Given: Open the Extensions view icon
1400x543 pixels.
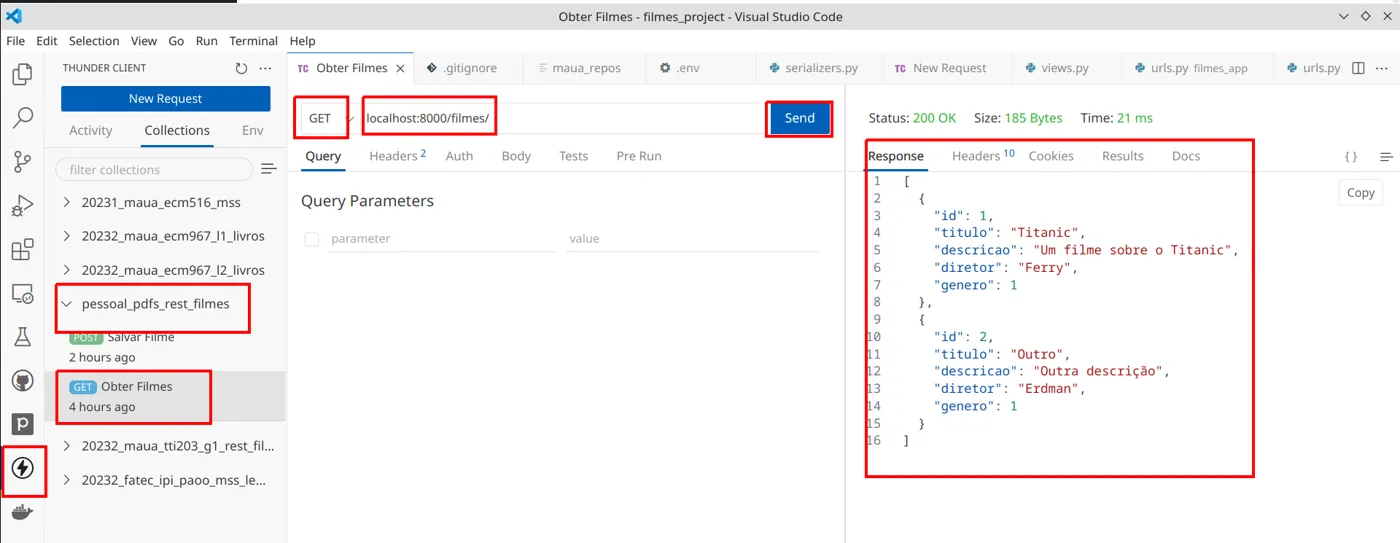Looking at the screenshot, I should [22, 249].
